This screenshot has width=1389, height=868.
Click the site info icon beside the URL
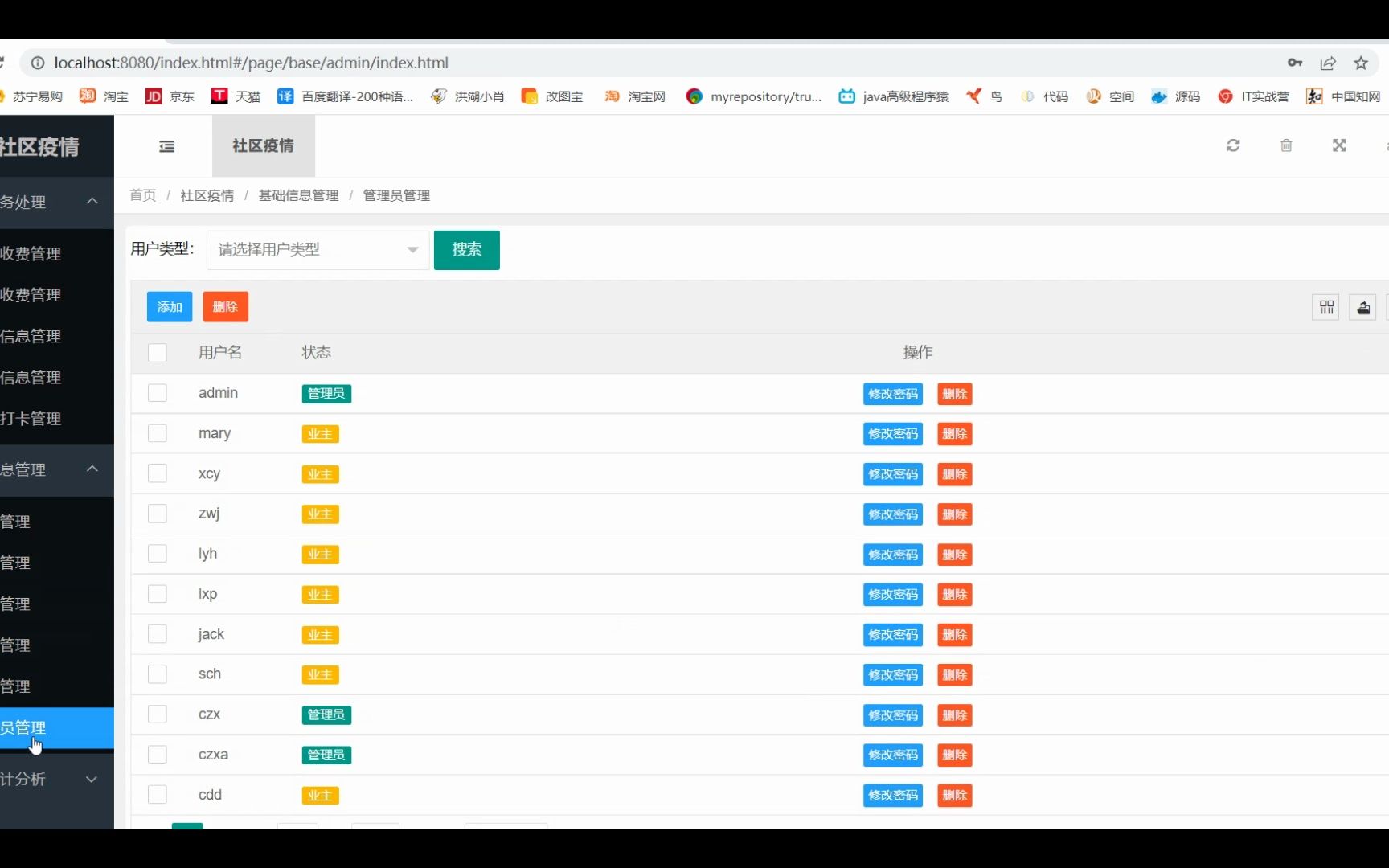click(38, 63)
